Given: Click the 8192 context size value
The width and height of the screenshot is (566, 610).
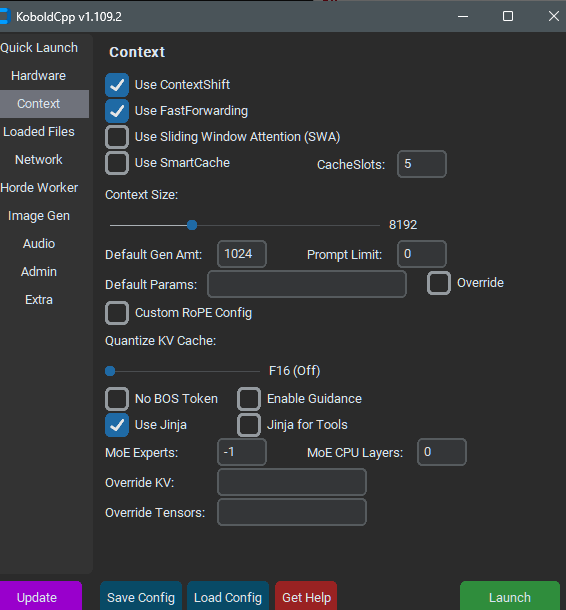Looking at the screenshot, I should 403,225.
